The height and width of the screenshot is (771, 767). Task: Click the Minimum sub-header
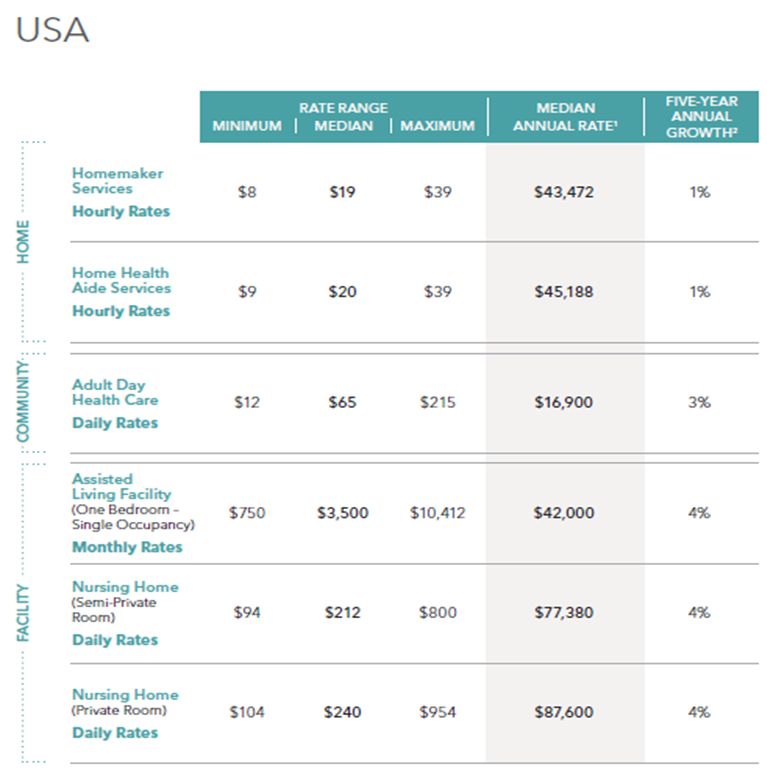247,127
